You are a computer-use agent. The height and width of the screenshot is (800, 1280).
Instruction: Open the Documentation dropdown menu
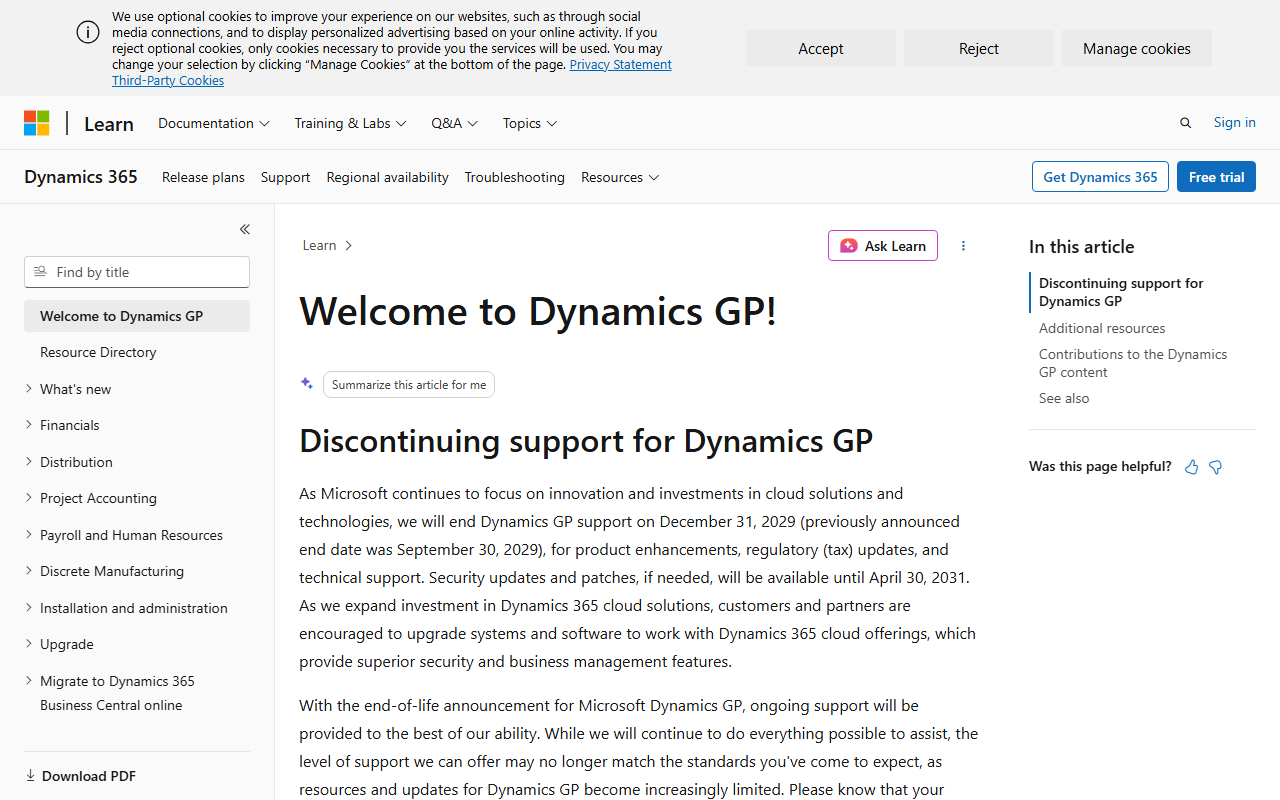pyautogui.click(x=214, y=123)
